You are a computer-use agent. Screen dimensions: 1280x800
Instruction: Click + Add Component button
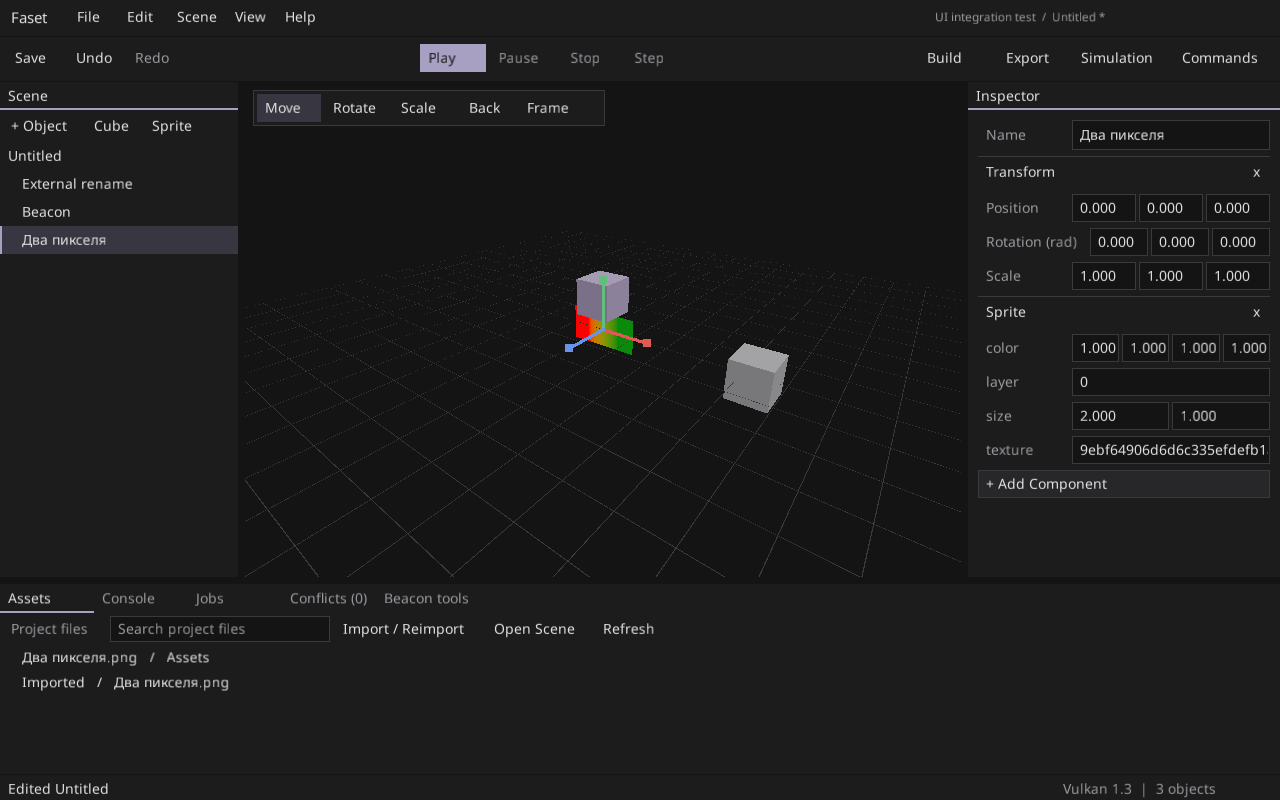point(1123,484)
